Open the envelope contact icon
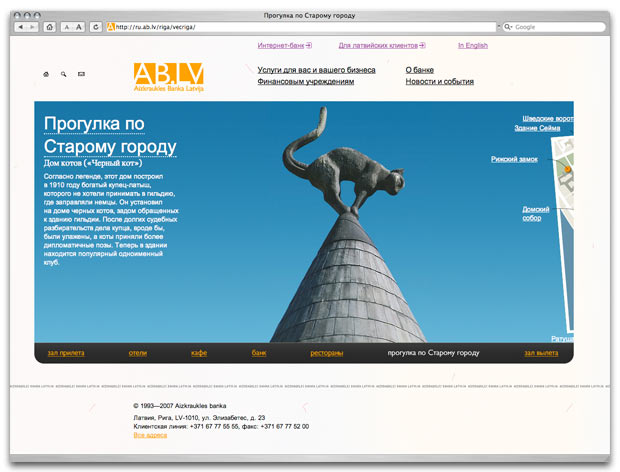620x472 pixels. click(x=81, y=75)
